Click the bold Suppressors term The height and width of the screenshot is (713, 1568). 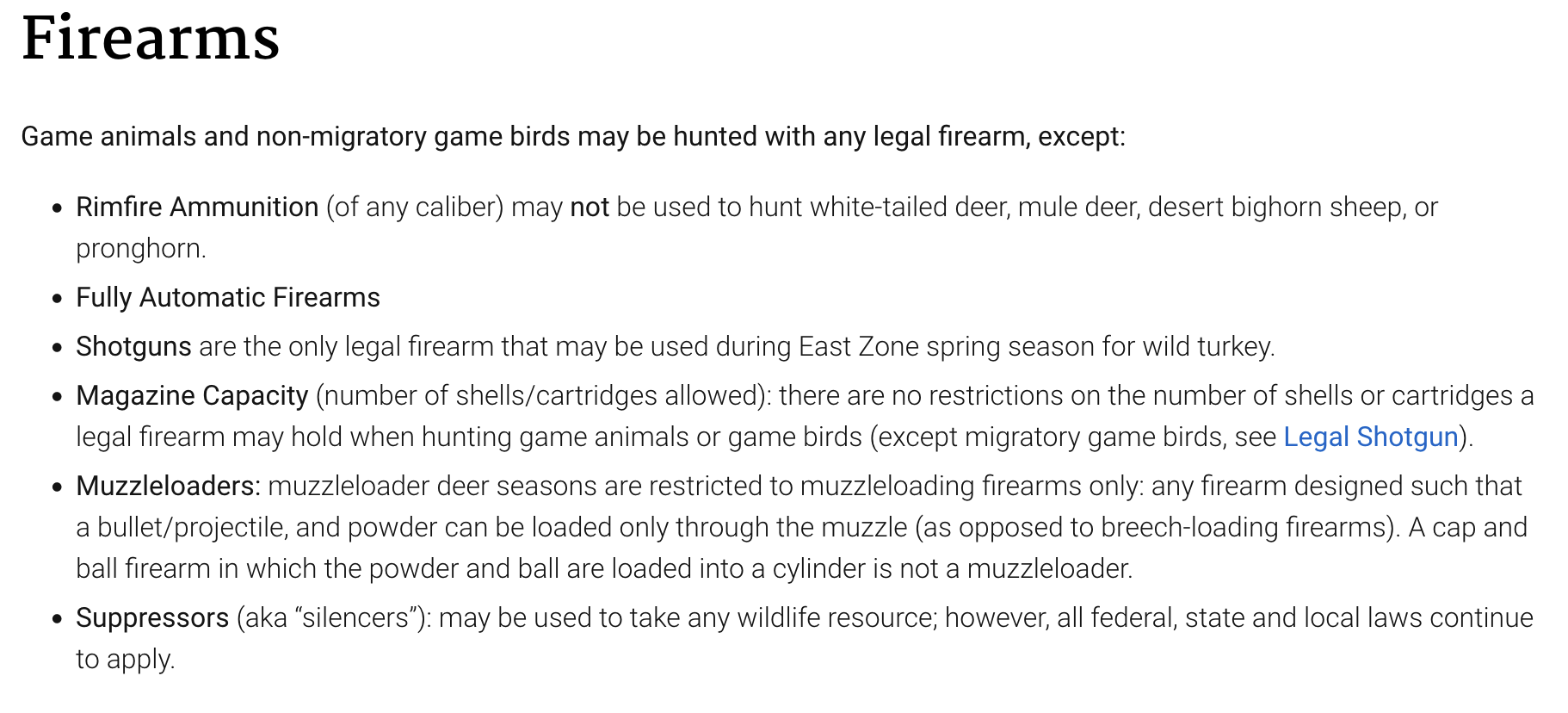click(x=152, y=617)
